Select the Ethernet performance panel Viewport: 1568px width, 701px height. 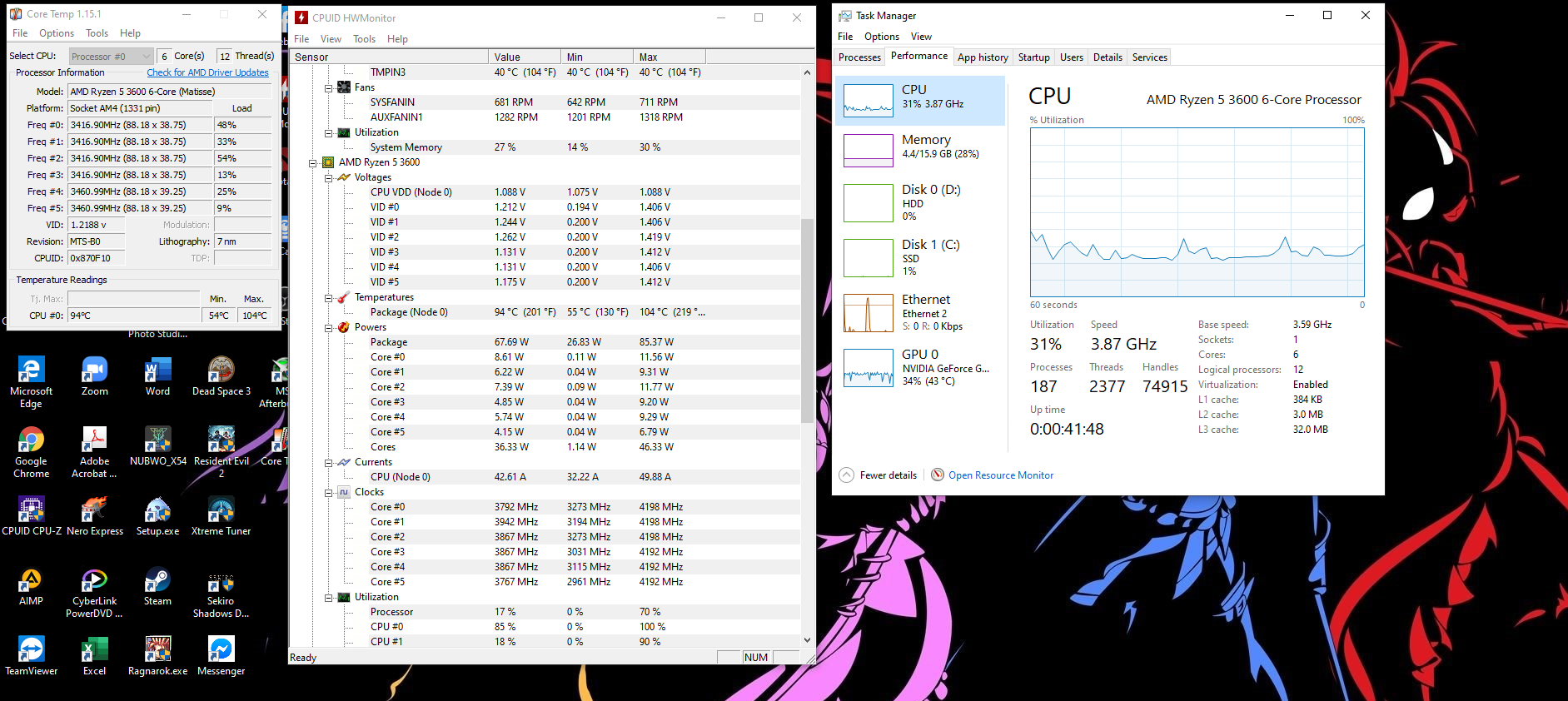point(920,312)
